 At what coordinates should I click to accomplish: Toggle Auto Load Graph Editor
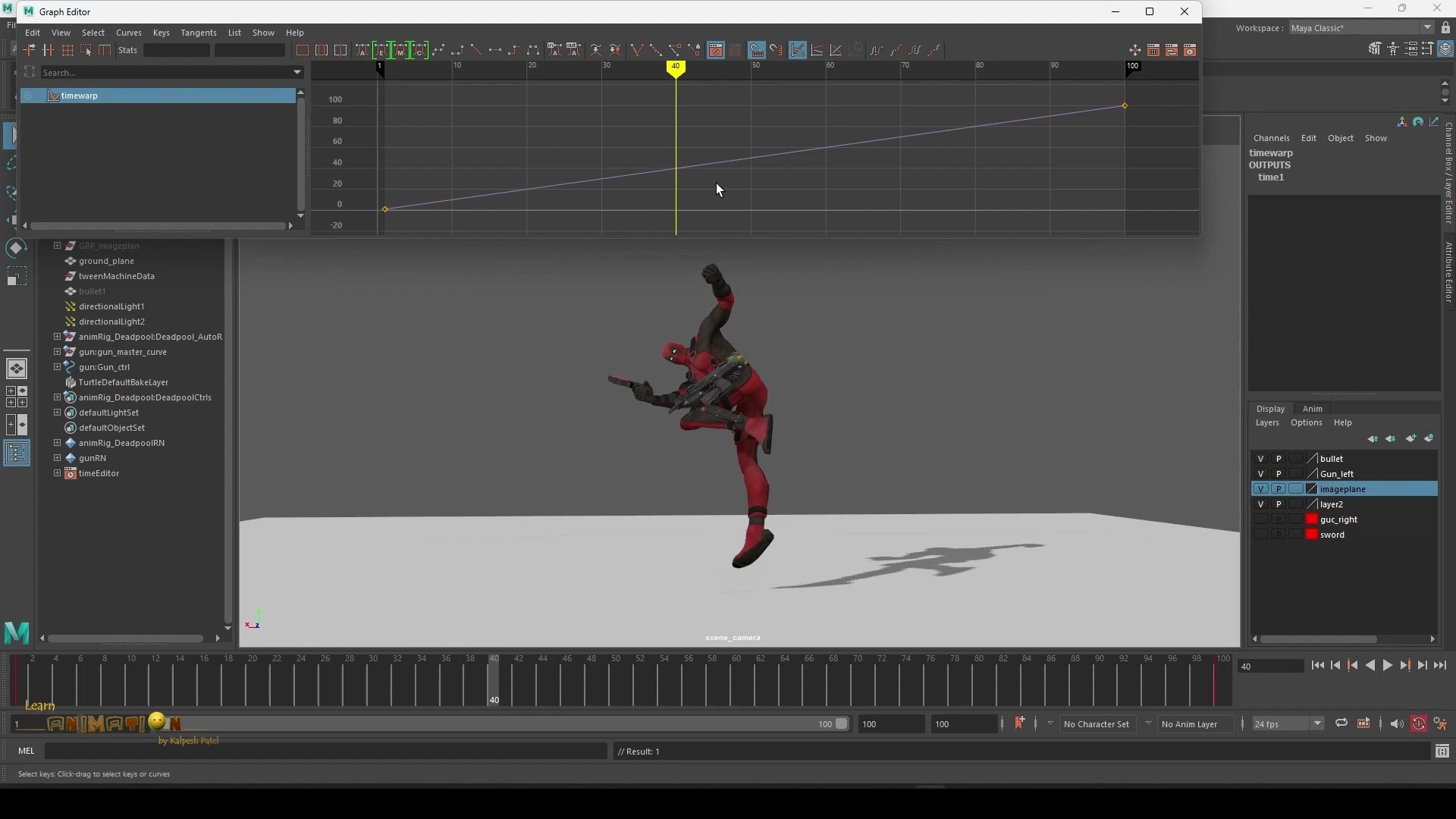click(716, 50)
